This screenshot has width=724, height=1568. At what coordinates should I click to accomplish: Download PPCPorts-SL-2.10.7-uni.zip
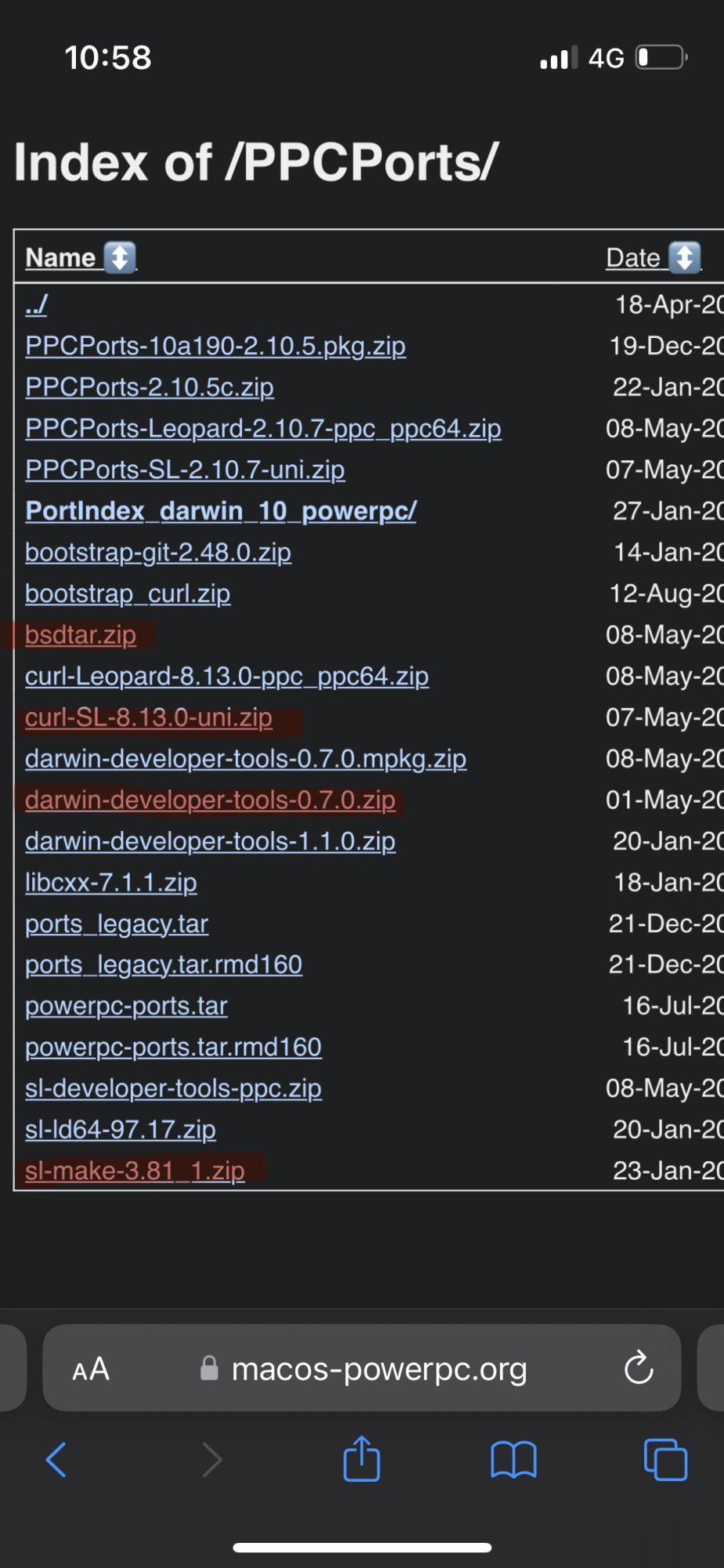185,470
